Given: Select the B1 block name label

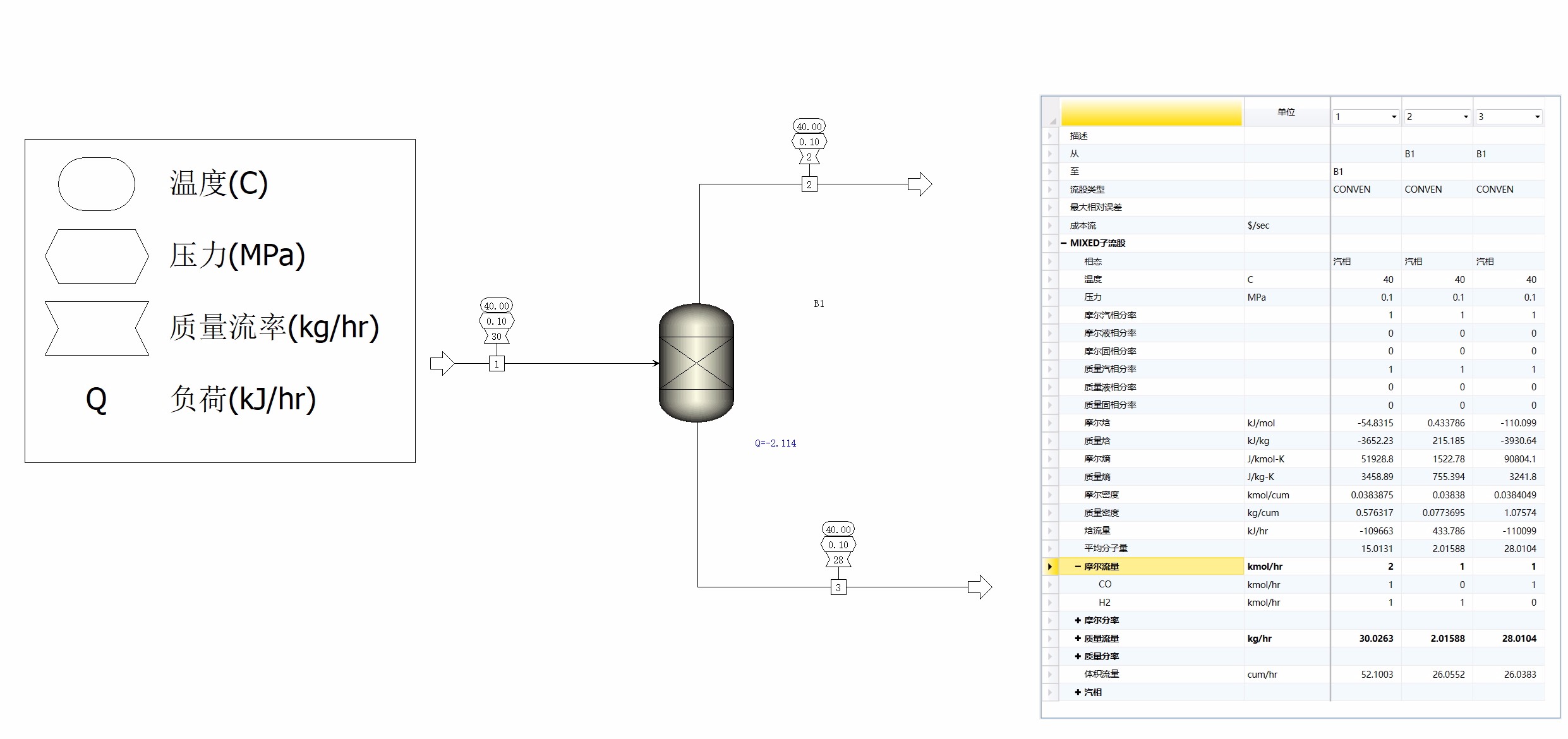Looking at the screenshot, I should [x=819, y=304].
